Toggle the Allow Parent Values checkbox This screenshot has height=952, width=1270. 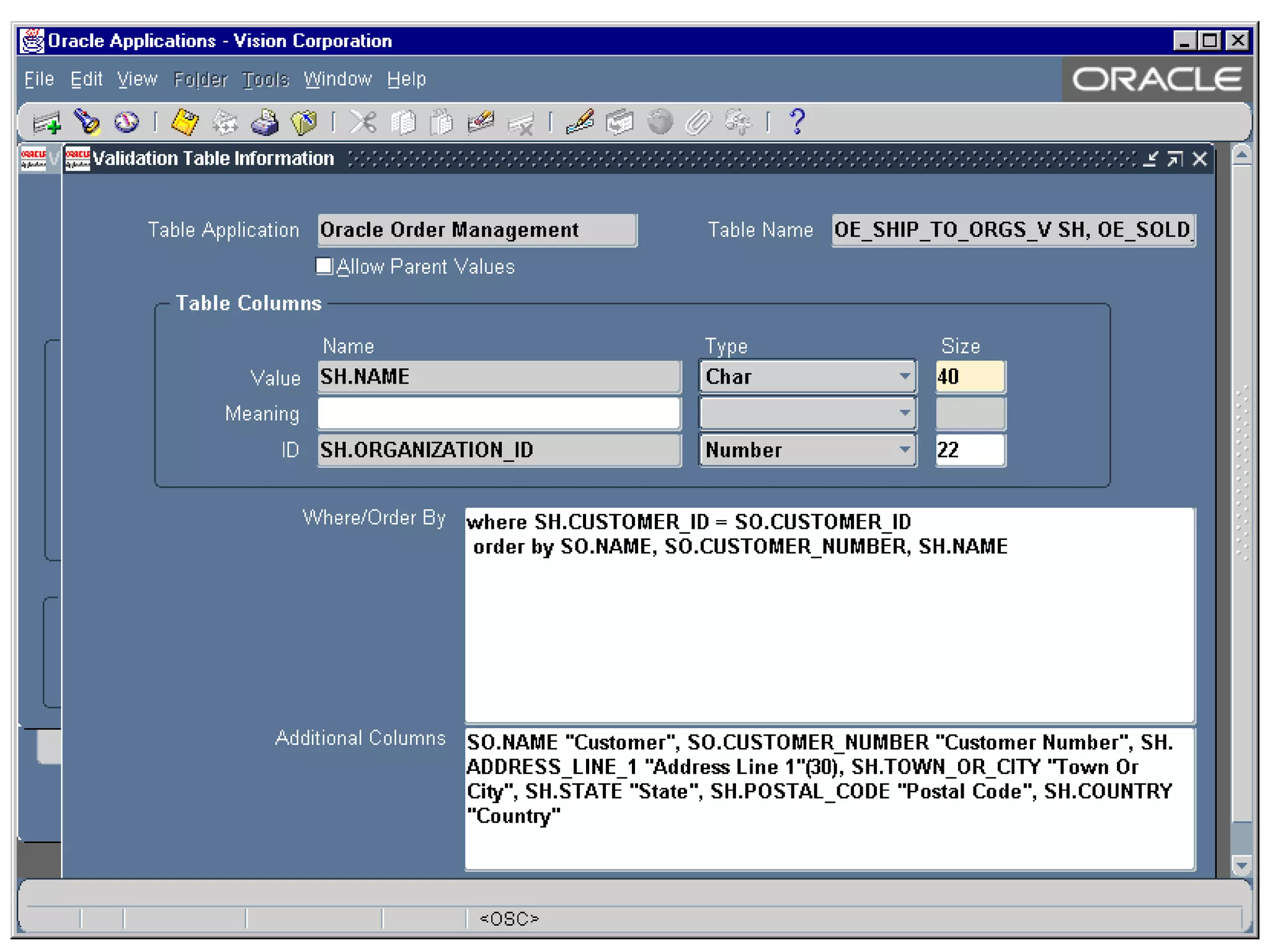click(x=324, y=266)
